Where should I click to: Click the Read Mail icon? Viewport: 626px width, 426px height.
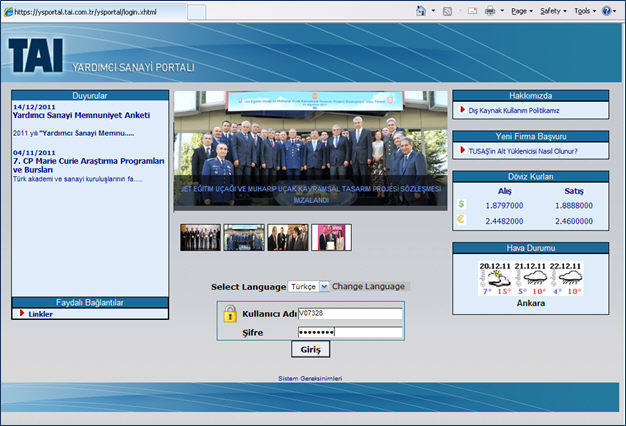coord(472,11)
